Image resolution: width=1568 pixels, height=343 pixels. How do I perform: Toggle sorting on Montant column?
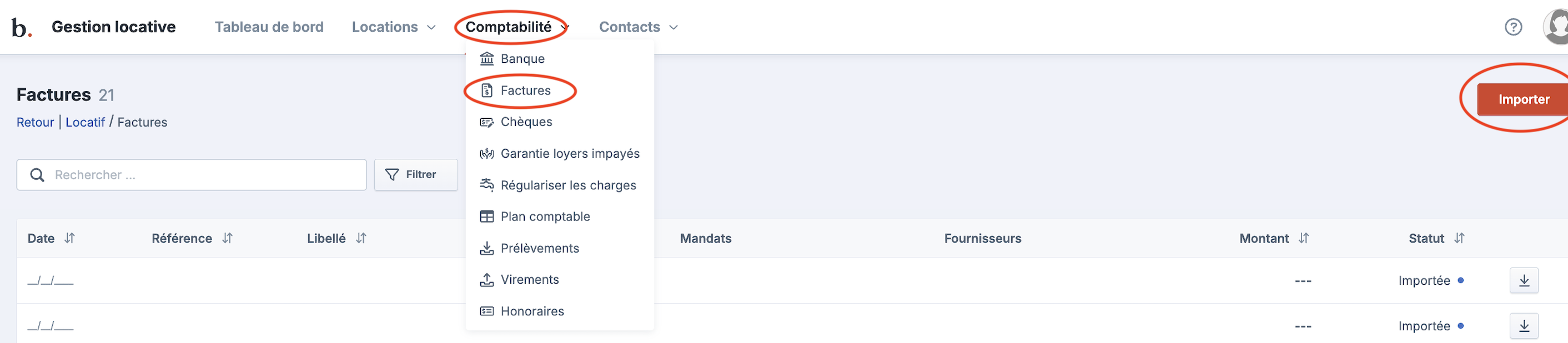tap(1303, 239)
